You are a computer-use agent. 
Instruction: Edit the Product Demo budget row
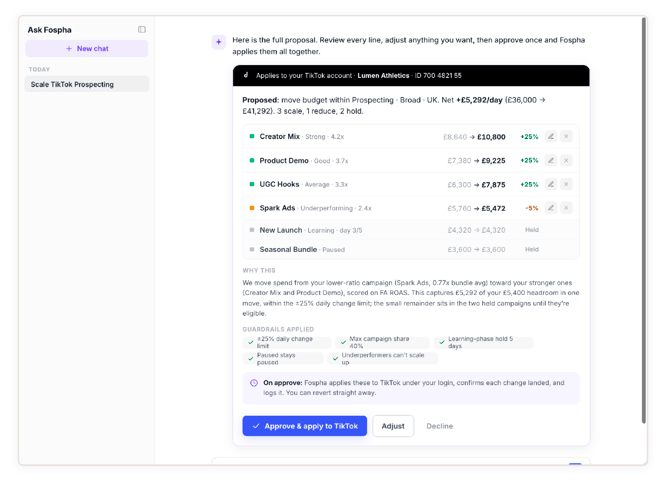551,160
